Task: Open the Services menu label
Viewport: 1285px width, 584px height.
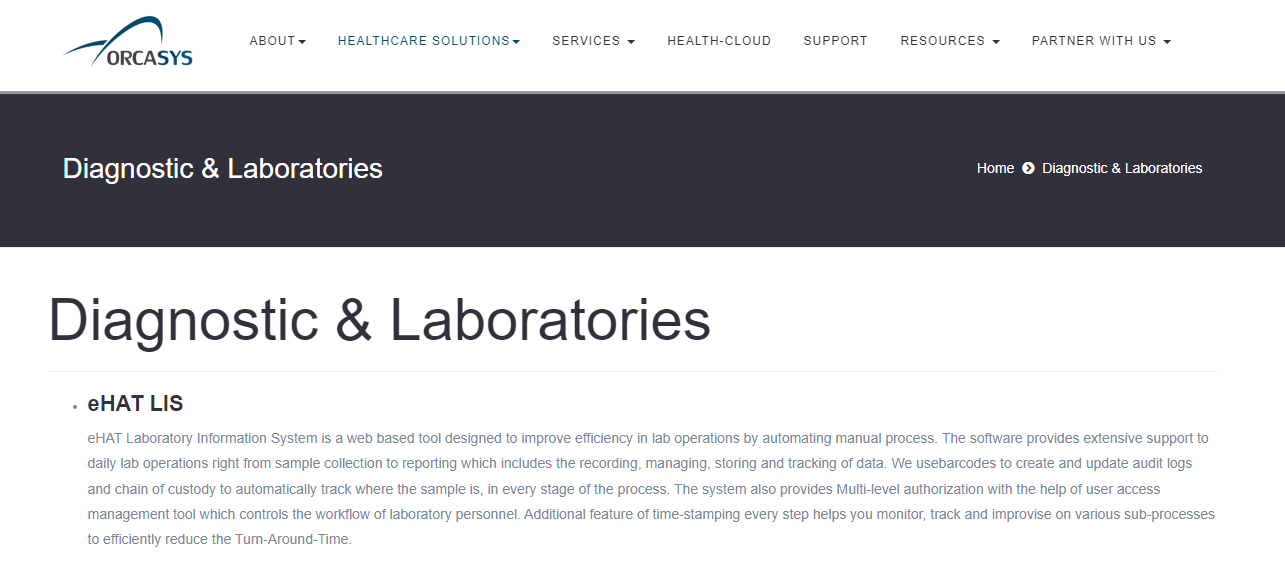Action: click(x=586, y=41)
